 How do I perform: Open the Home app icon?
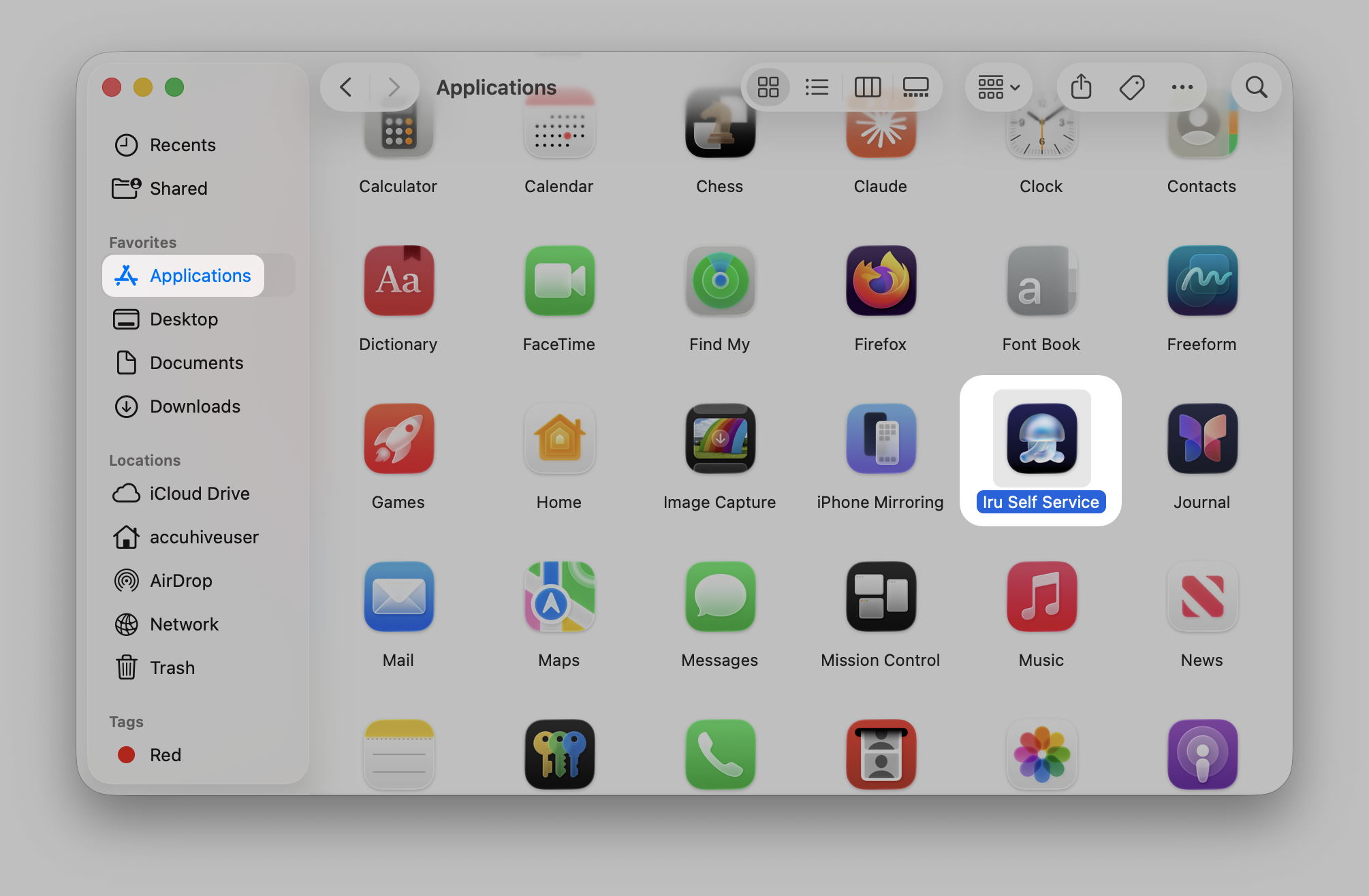coord(559,438)
